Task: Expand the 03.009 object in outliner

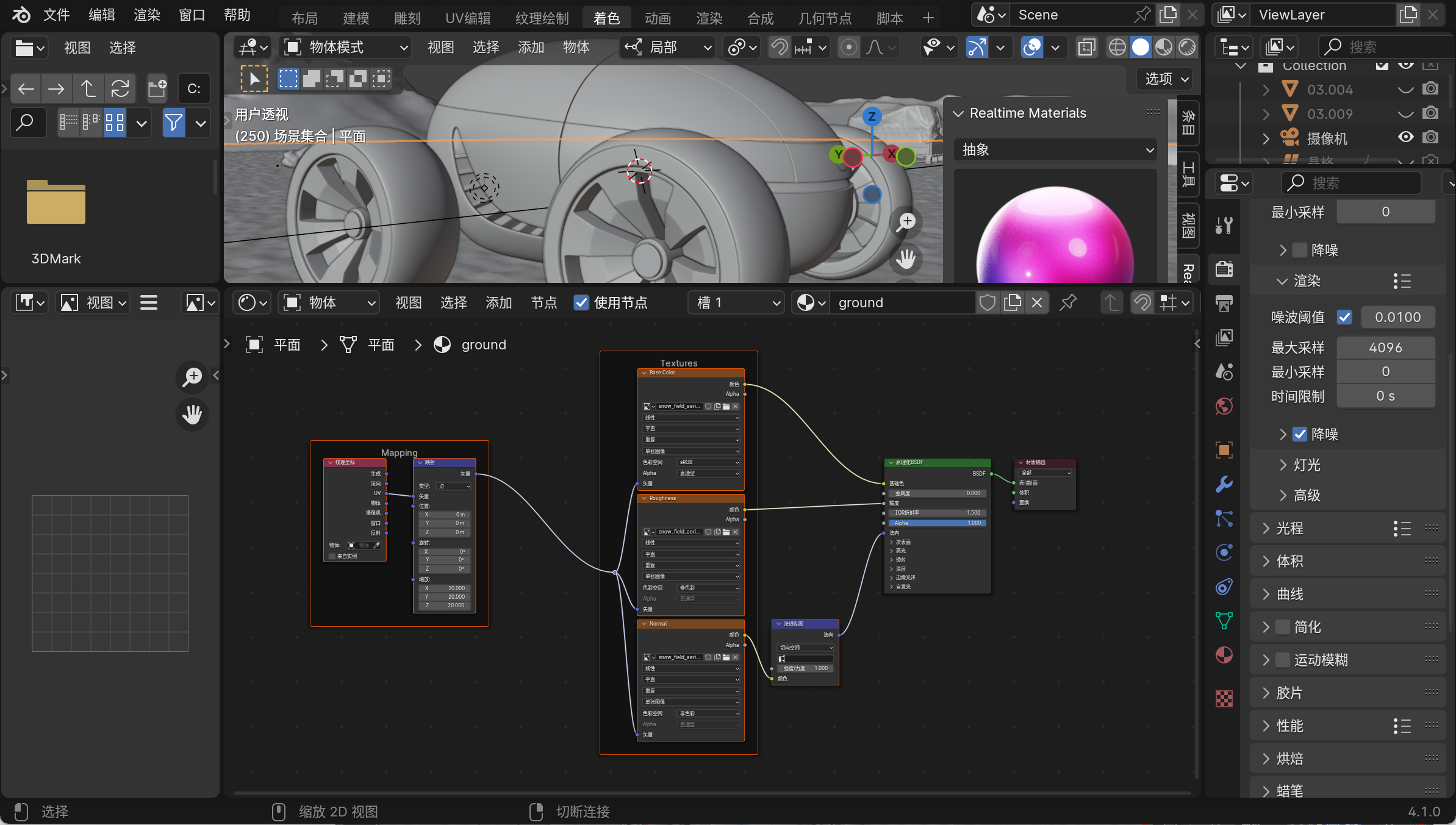Action: [1266, 113]
